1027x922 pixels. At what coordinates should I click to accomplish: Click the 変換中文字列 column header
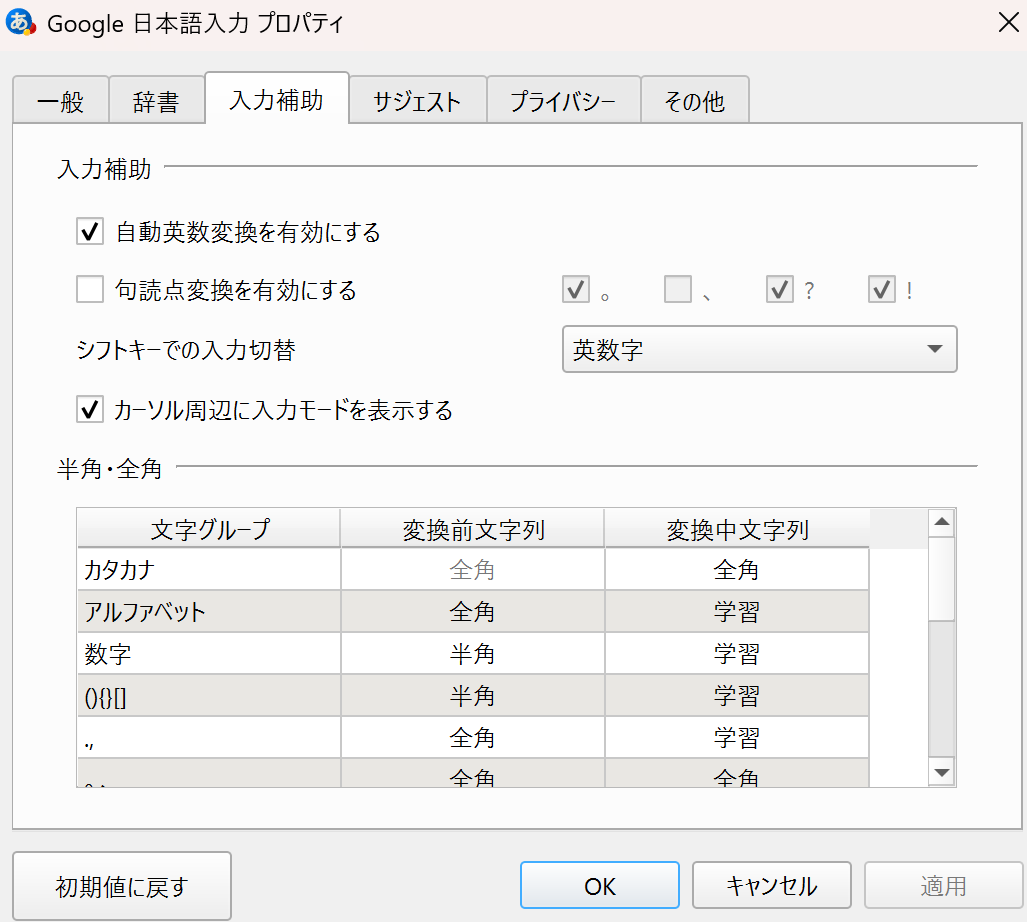click(x=737, y=528)
